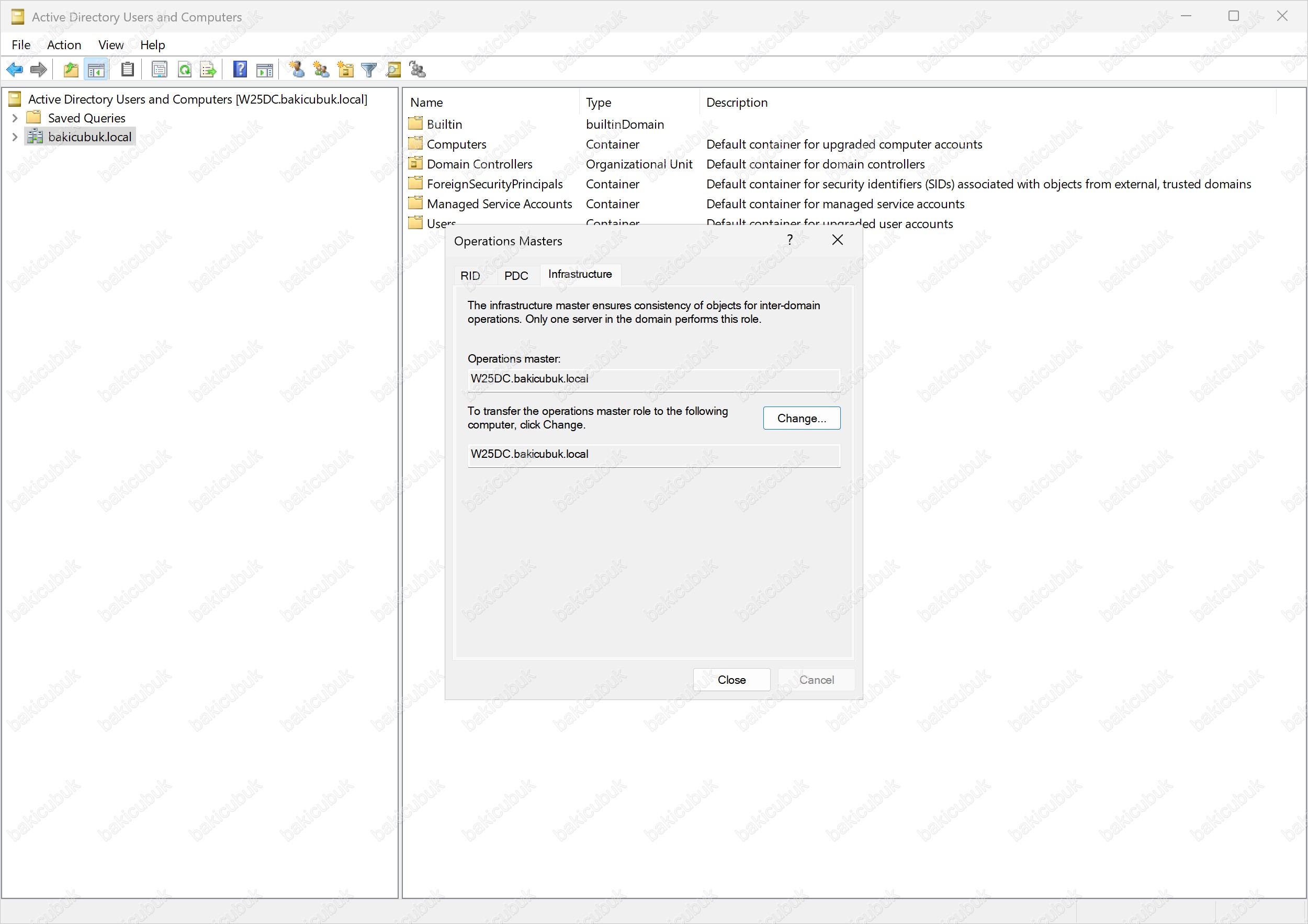Click the builtinDomain type cell

625,124
